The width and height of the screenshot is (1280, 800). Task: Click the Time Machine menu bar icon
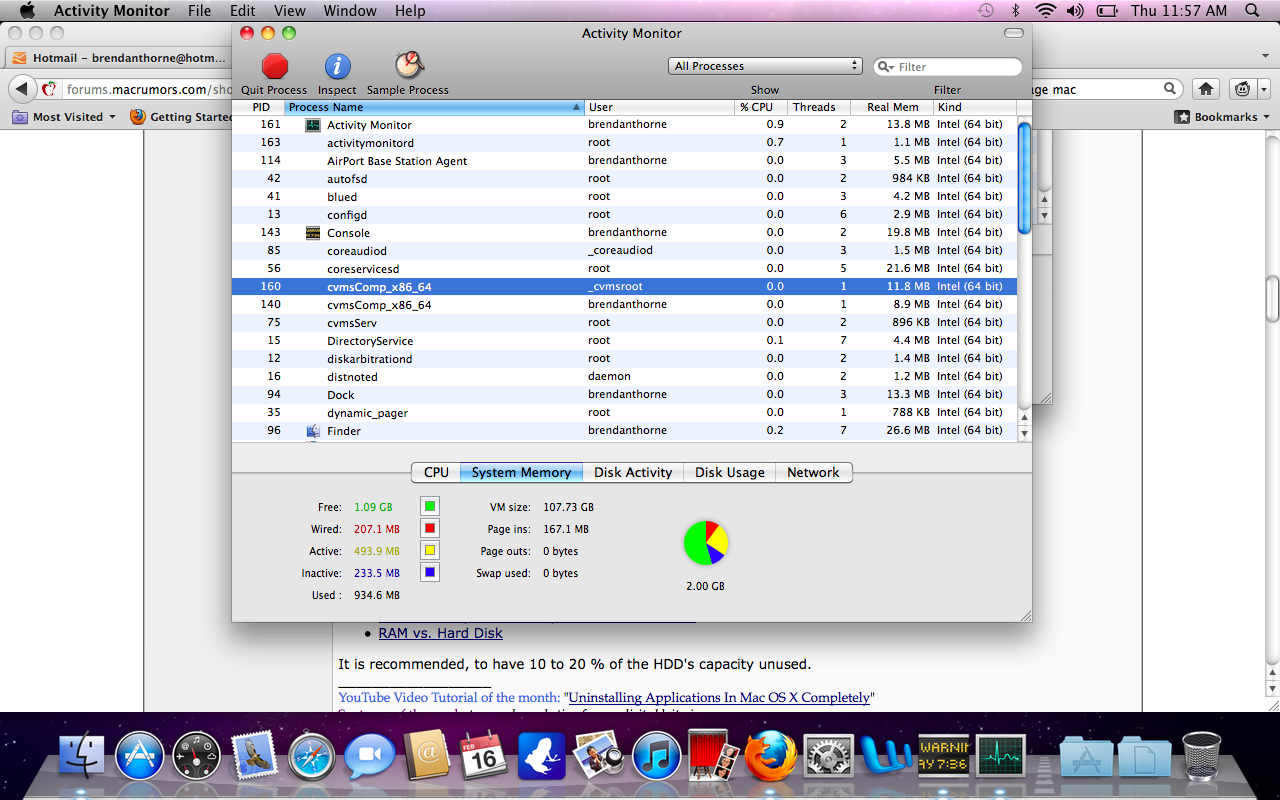(x=986, y=11)
